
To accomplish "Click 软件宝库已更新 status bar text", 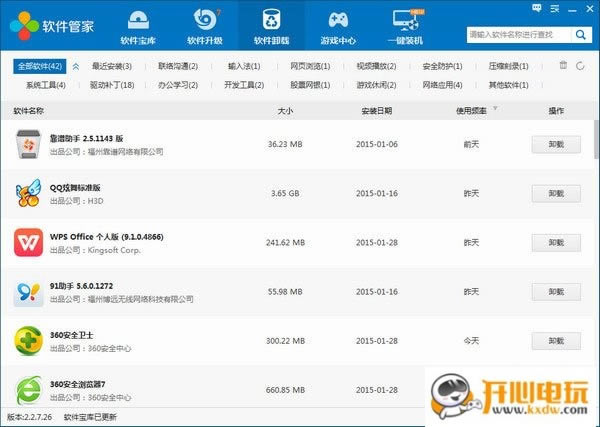I will click(x=90, y=417).
